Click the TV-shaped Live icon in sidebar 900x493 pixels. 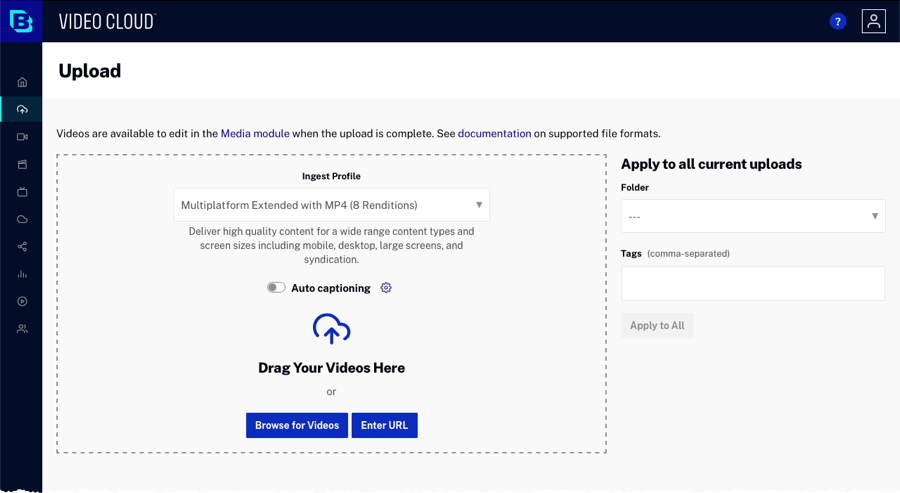click(x=22, y=192)
